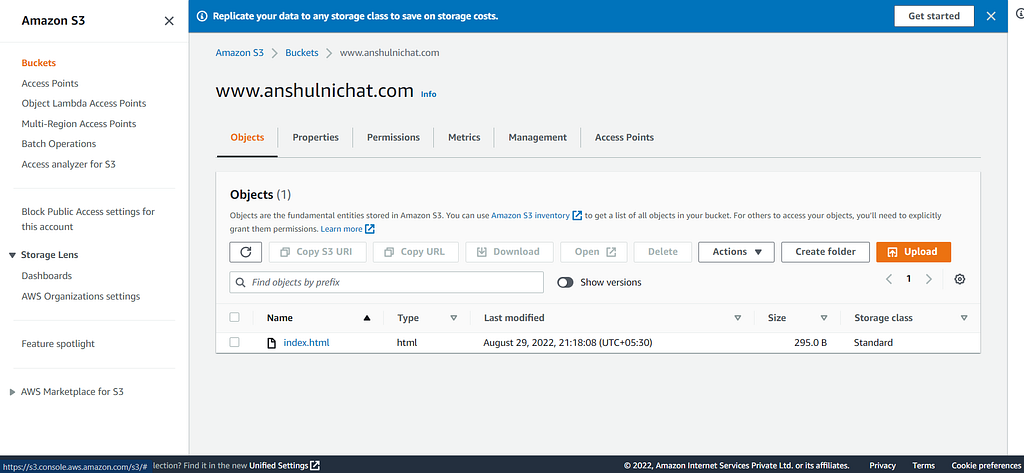Viewport: 1024px width, 473px height.
Task: Select the index.html row checkbox
Action: pos(234,342)
